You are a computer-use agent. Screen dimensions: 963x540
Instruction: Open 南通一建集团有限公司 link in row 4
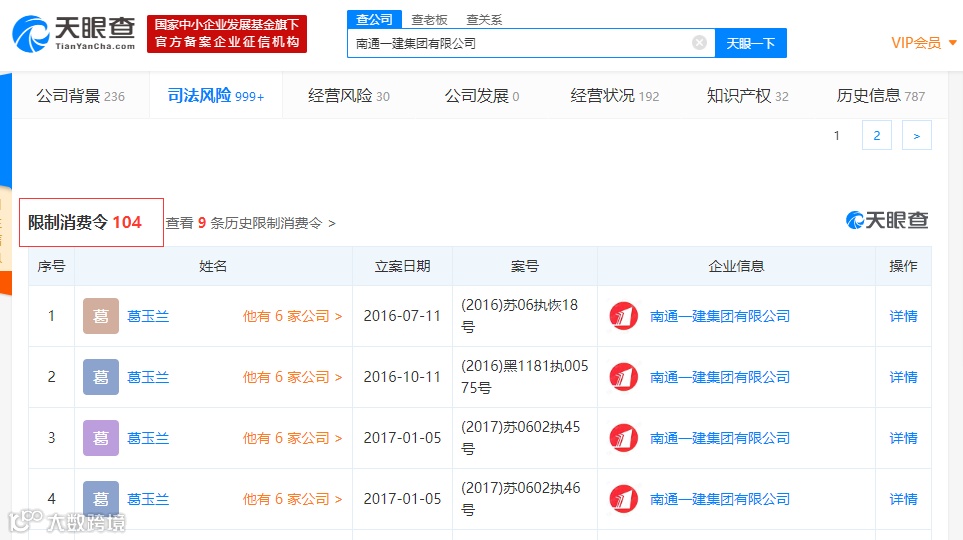tap(720, 499)
